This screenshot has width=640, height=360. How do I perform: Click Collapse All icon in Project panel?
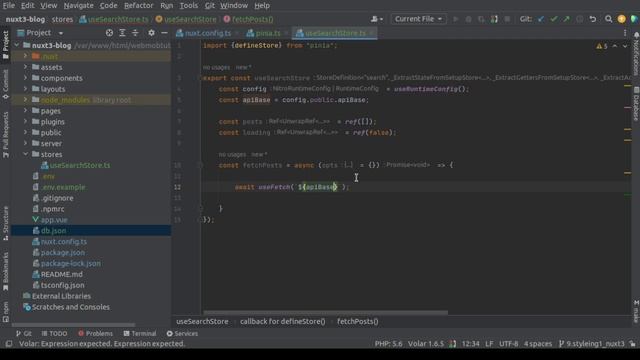(x=135, y=33)
